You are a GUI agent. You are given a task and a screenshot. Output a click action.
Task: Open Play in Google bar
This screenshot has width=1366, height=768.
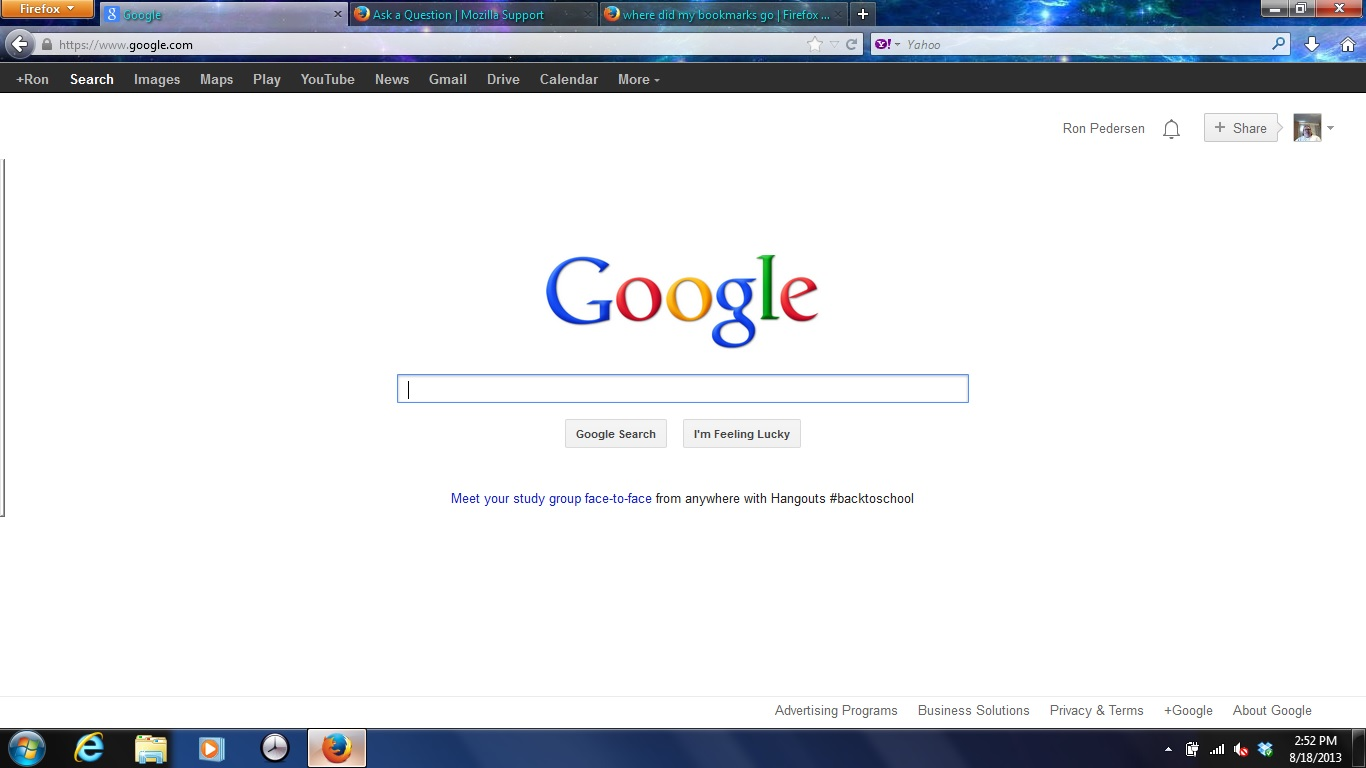tap(267, 79)
